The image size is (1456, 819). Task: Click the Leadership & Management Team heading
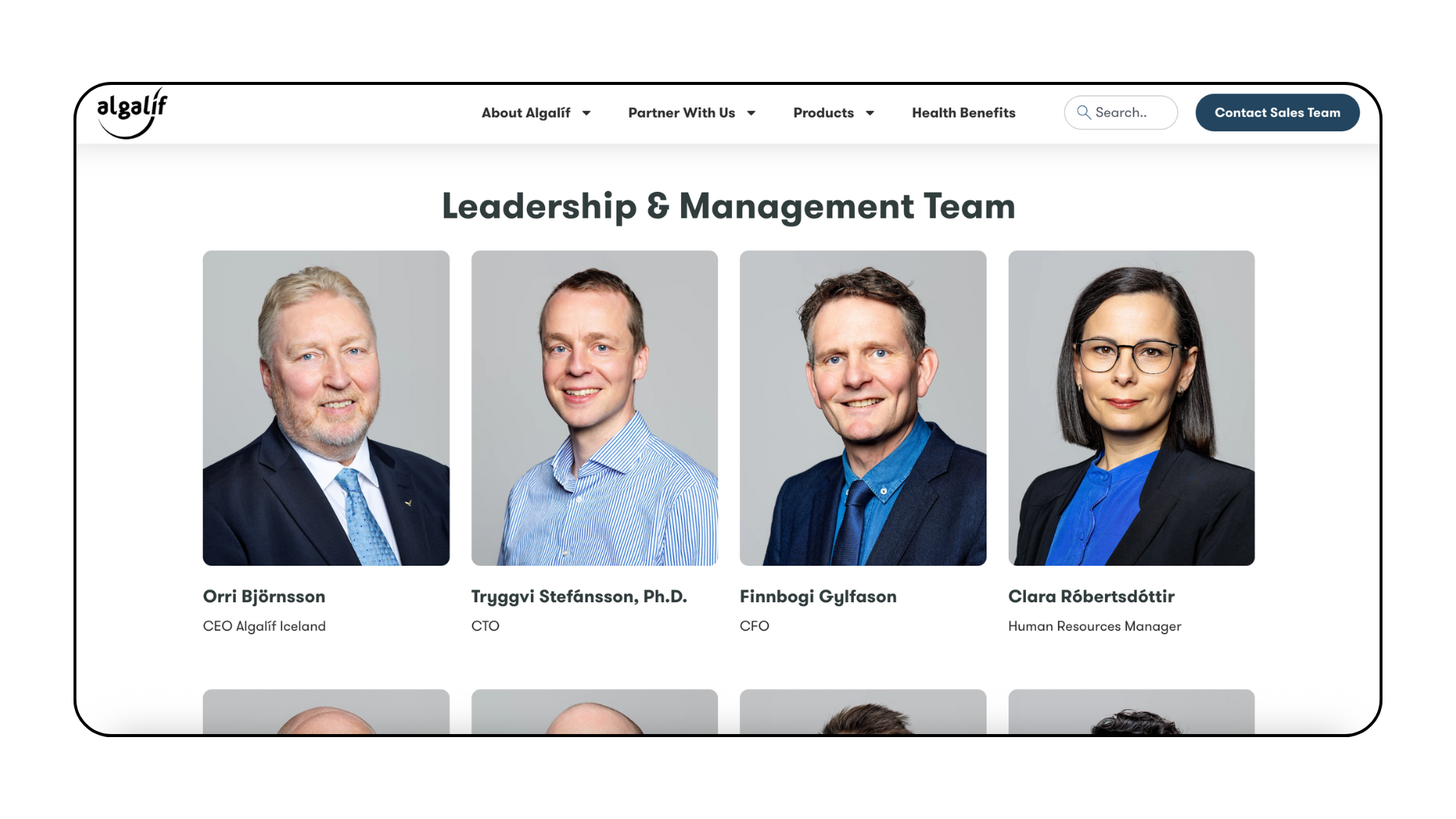pos(728,206)
